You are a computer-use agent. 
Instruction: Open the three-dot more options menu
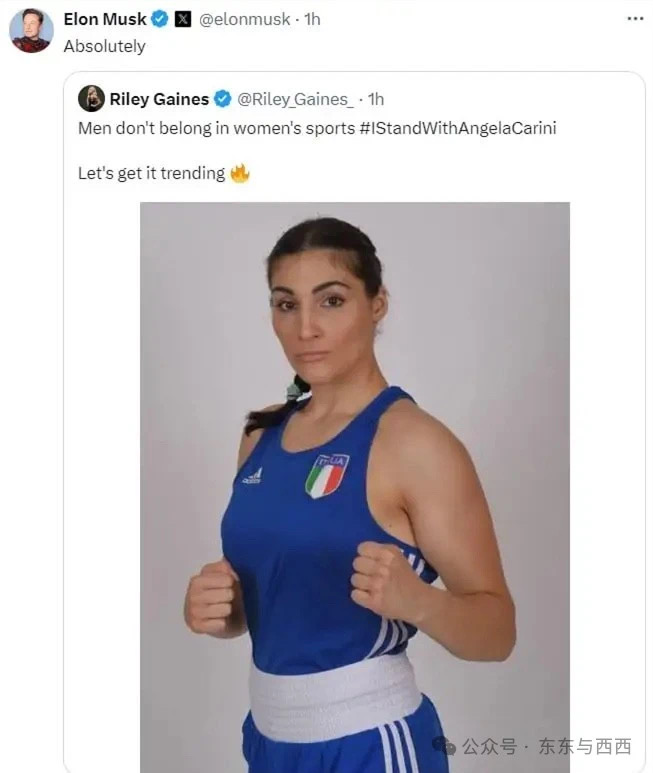(635, 19)
